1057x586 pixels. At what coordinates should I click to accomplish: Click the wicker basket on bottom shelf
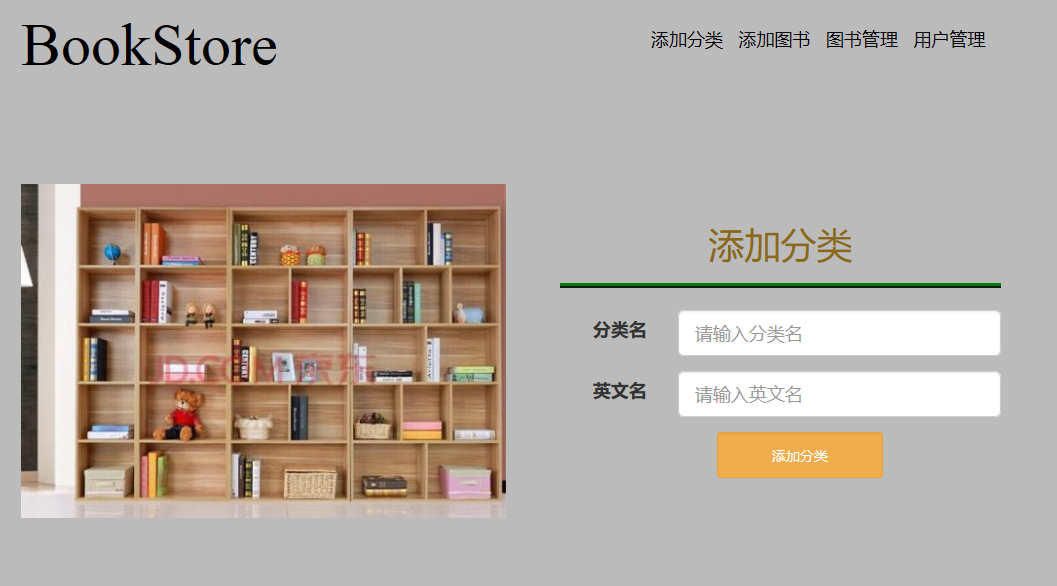(310, 484)
